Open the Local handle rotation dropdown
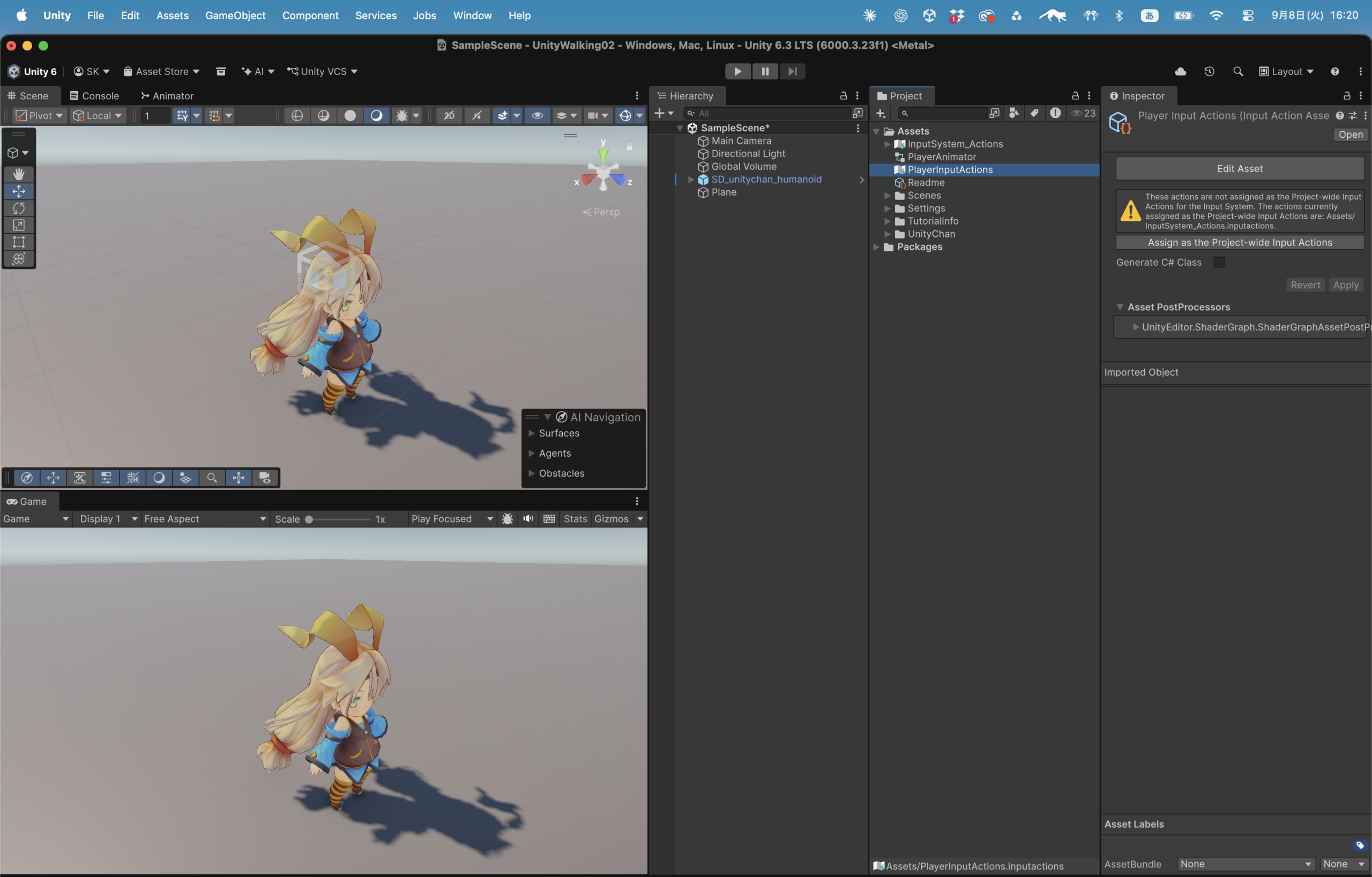 click(x=98, y=116)
